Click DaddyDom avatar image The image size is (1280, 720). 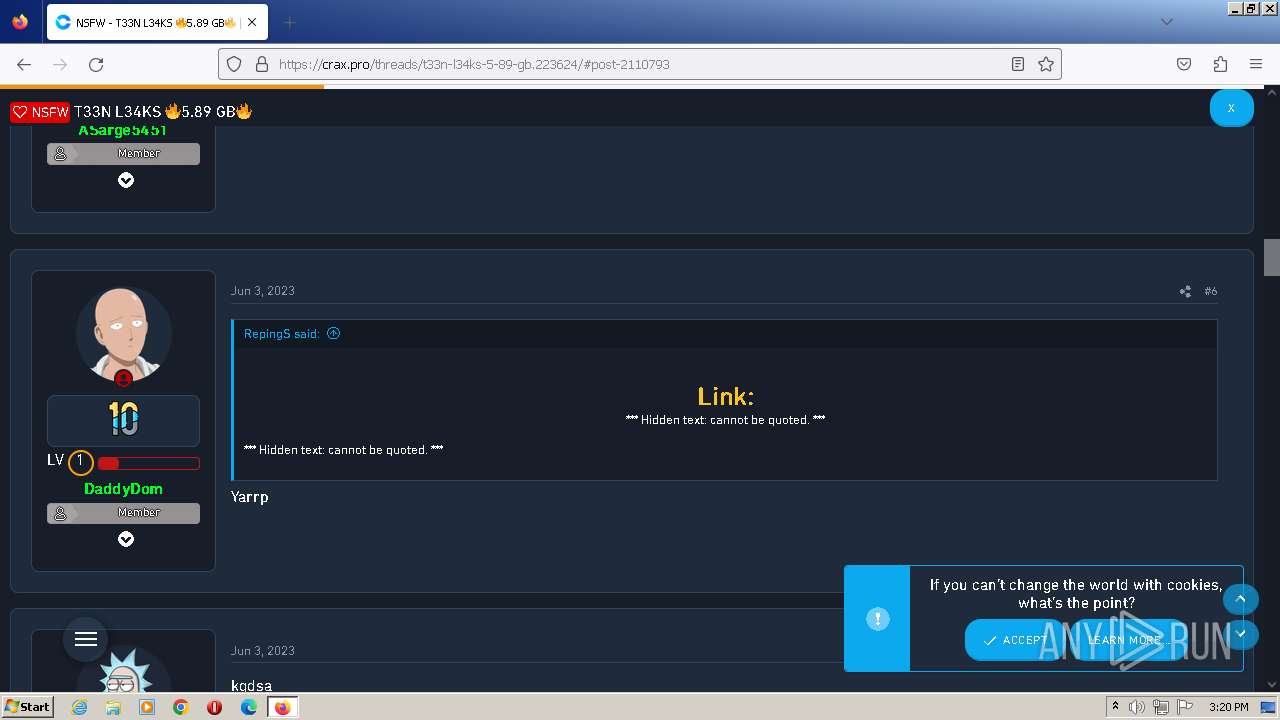click(x=123, y=334)
